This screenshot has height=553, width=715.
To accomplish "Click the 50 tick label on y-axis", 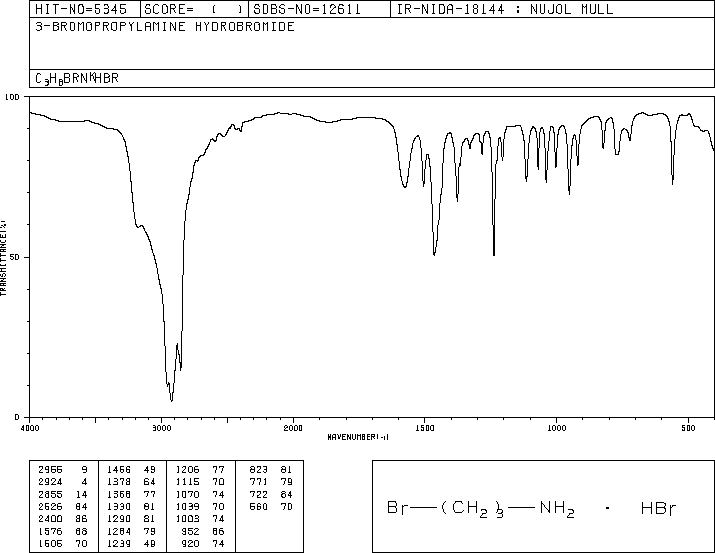I will [15, 257].
